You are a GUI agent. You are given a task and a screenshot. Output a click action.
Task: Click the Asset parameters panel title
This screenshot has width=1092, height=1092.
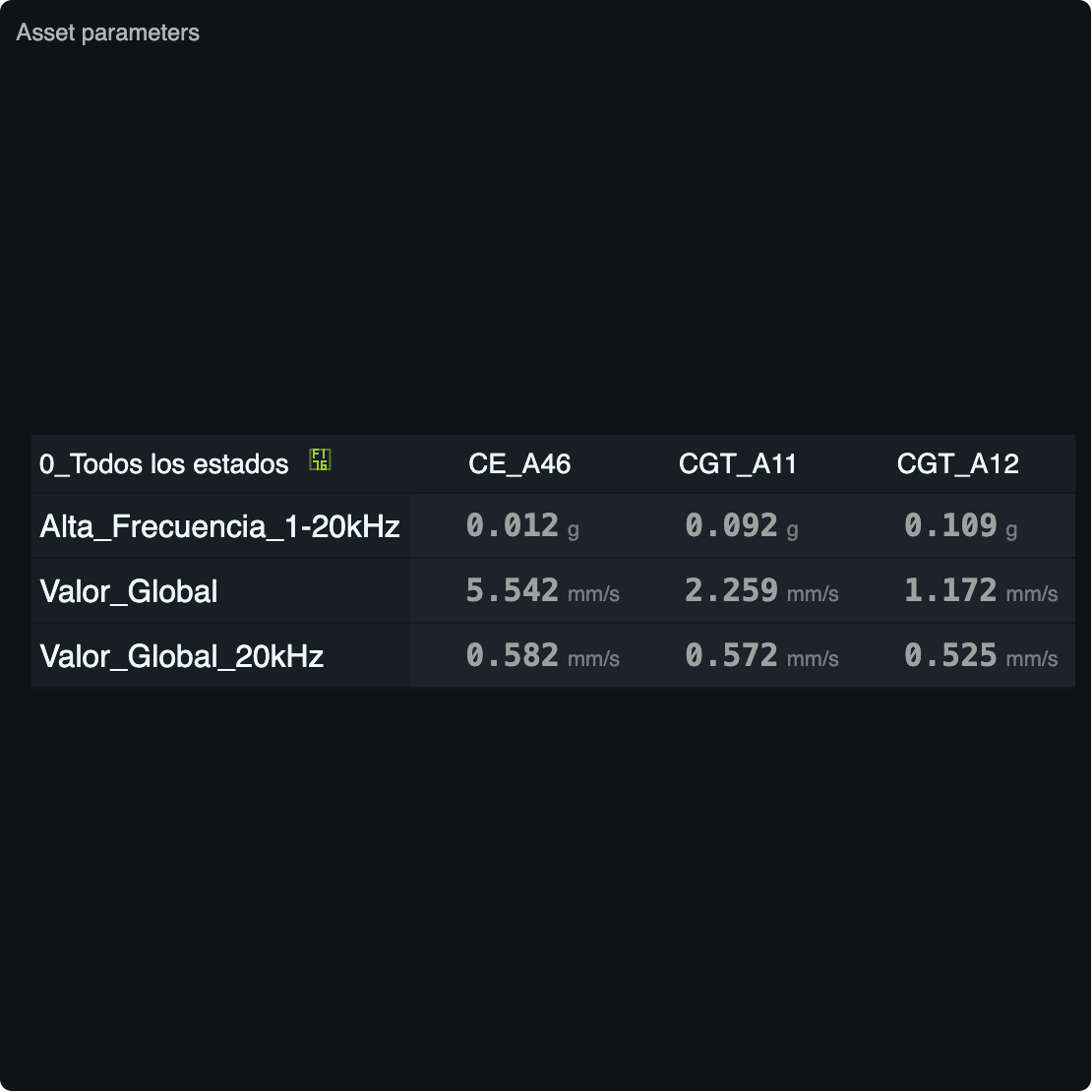pos(108,32)
